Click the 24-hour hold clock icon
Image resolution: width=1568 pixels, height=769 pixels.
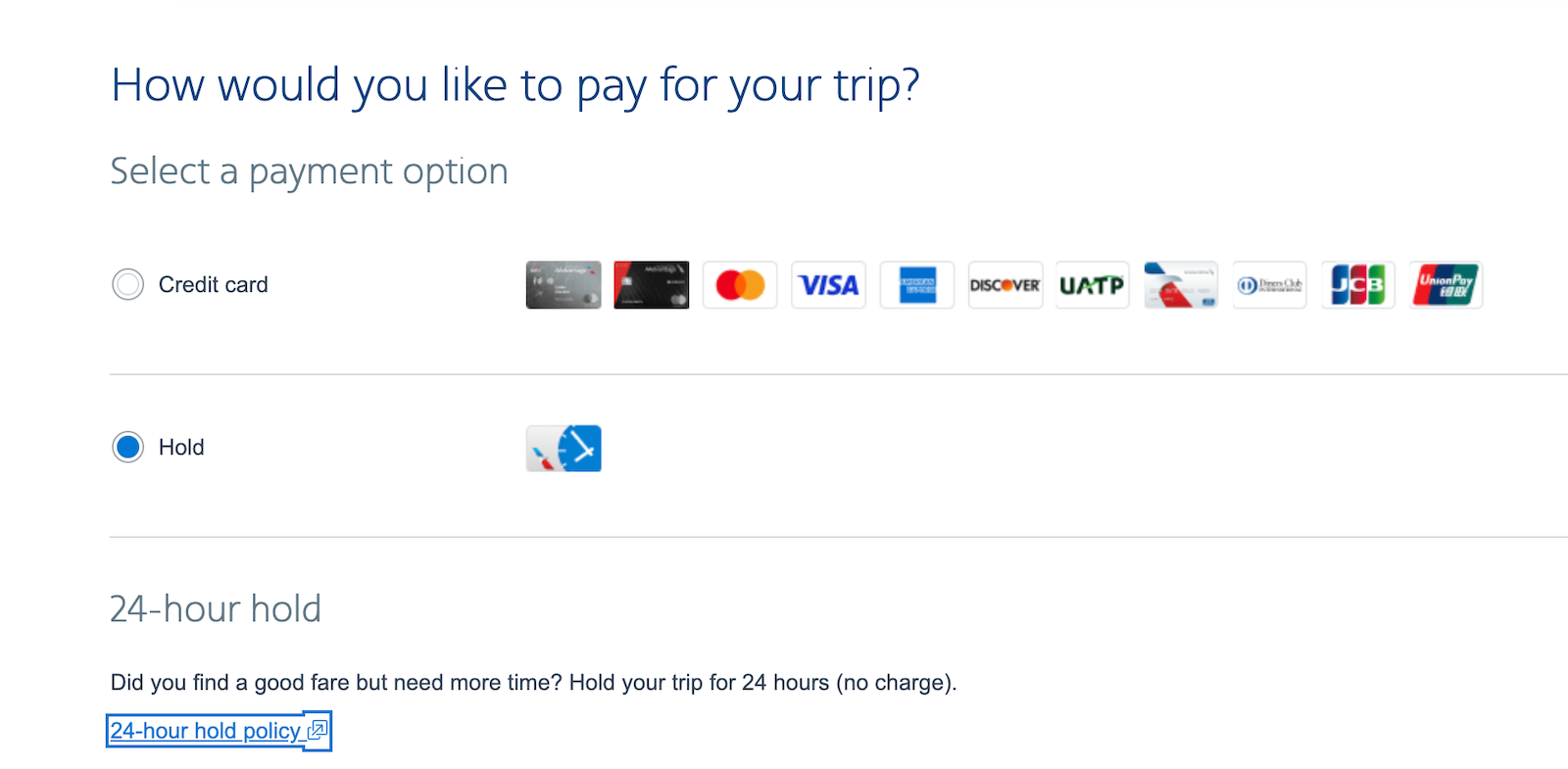point(563,448)
